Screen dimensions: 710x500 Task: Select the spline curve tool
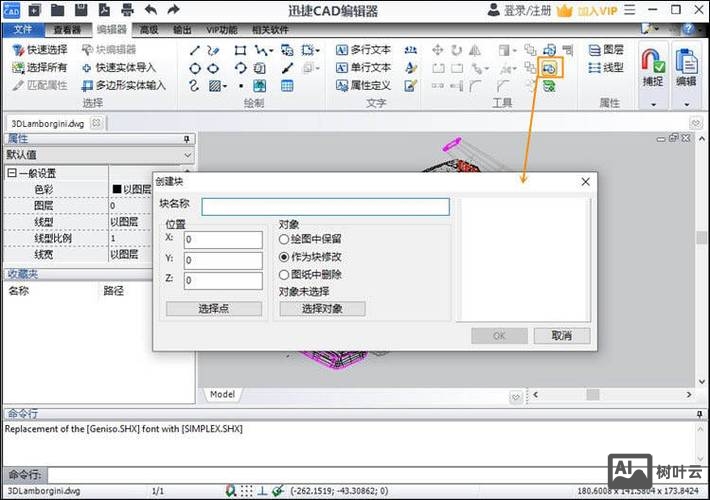(194, 86)
